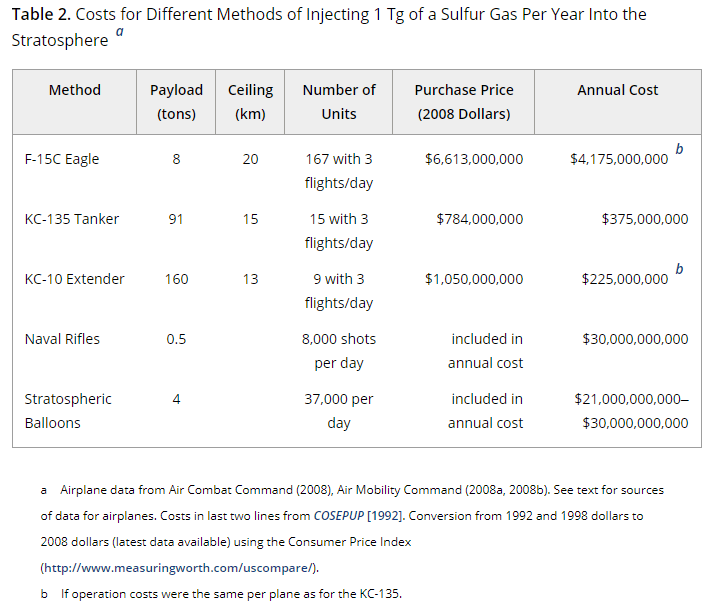Viewport: 721px width, 613px height.
Task: Click the Method column header
Action: (x=75, y=90)
